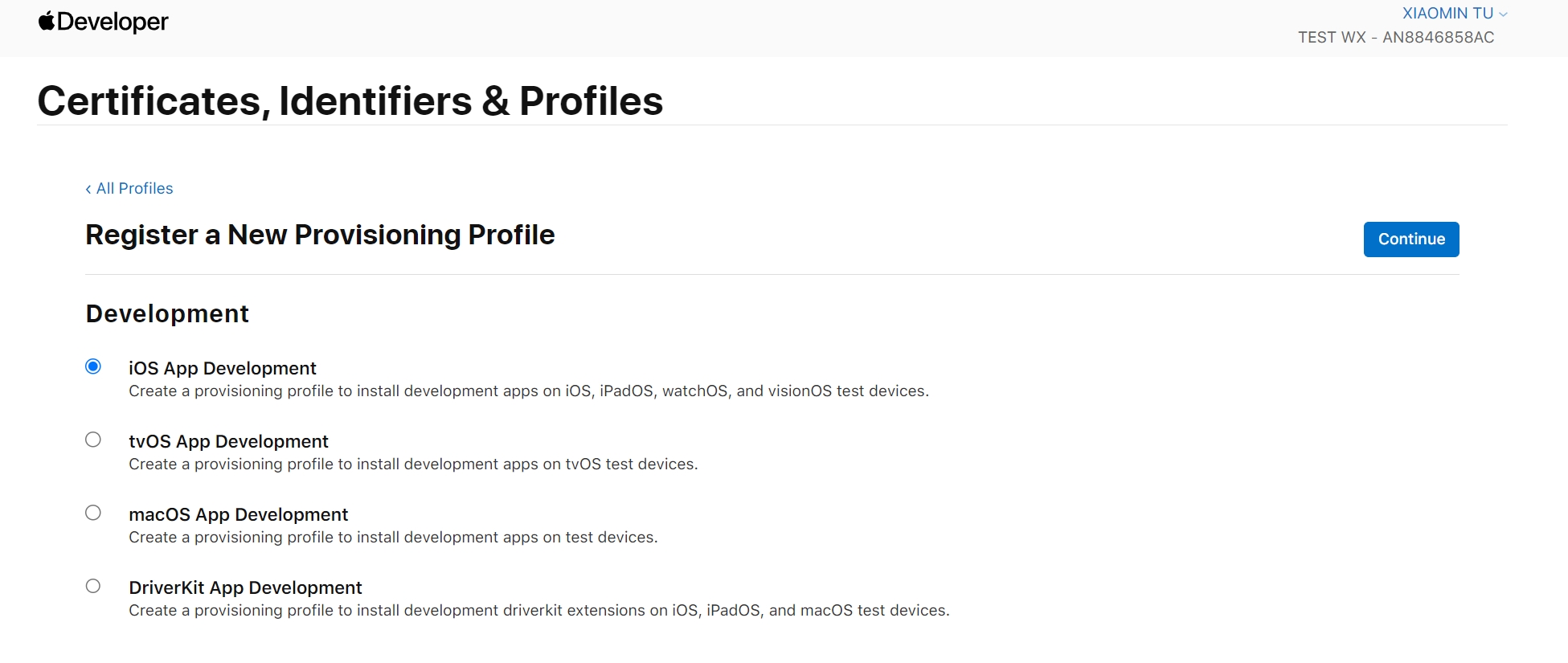This screenshot has height=663, width=1568.
Task: Click the chevron next to XIAOMIN TU
Action: [x=1503, y=14]
